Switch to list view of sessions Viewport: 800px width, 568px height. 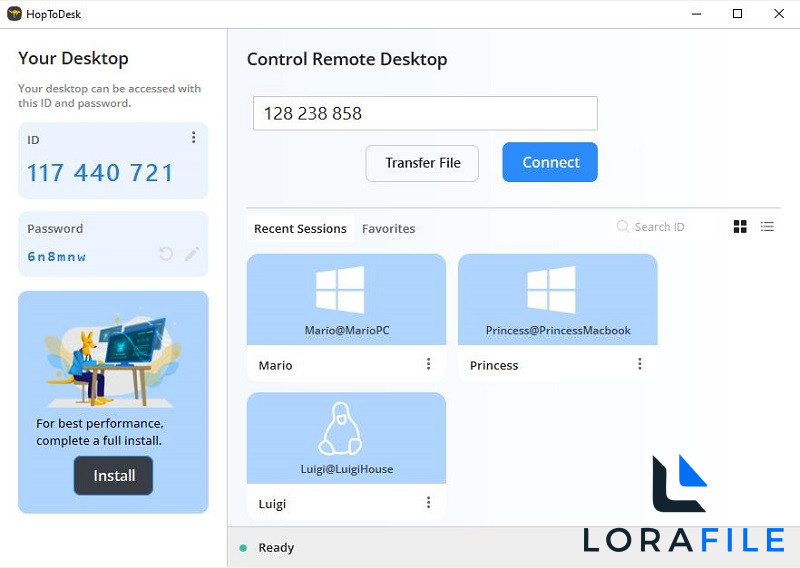(x=767, y=227)
